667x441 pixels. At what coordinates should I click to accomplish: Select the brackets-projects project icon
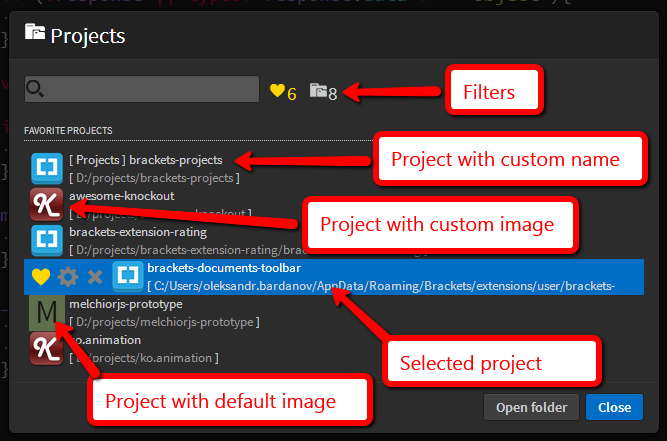47,168
